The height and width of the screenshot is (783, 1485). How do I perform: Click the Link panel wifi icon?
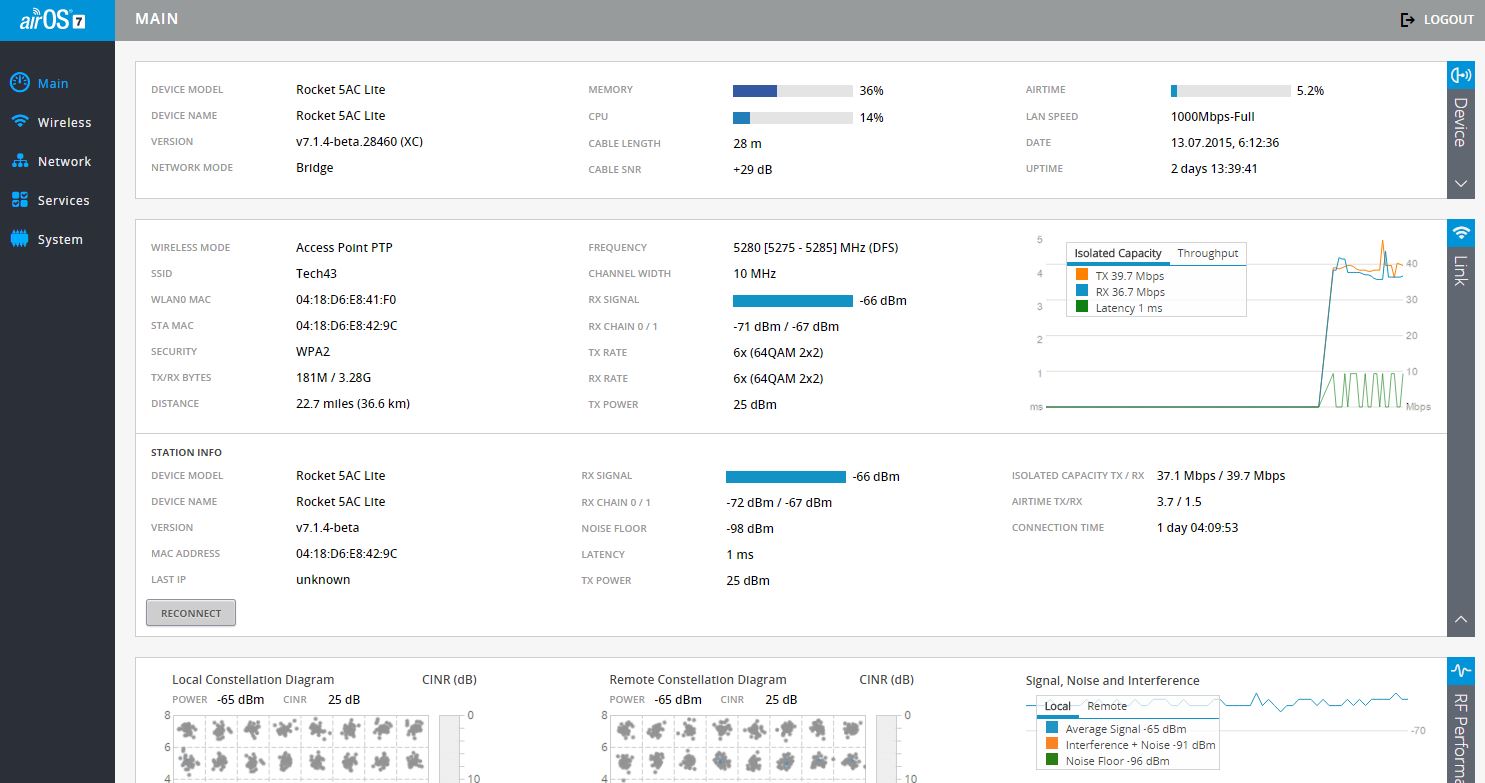(x=1461, y=233)
